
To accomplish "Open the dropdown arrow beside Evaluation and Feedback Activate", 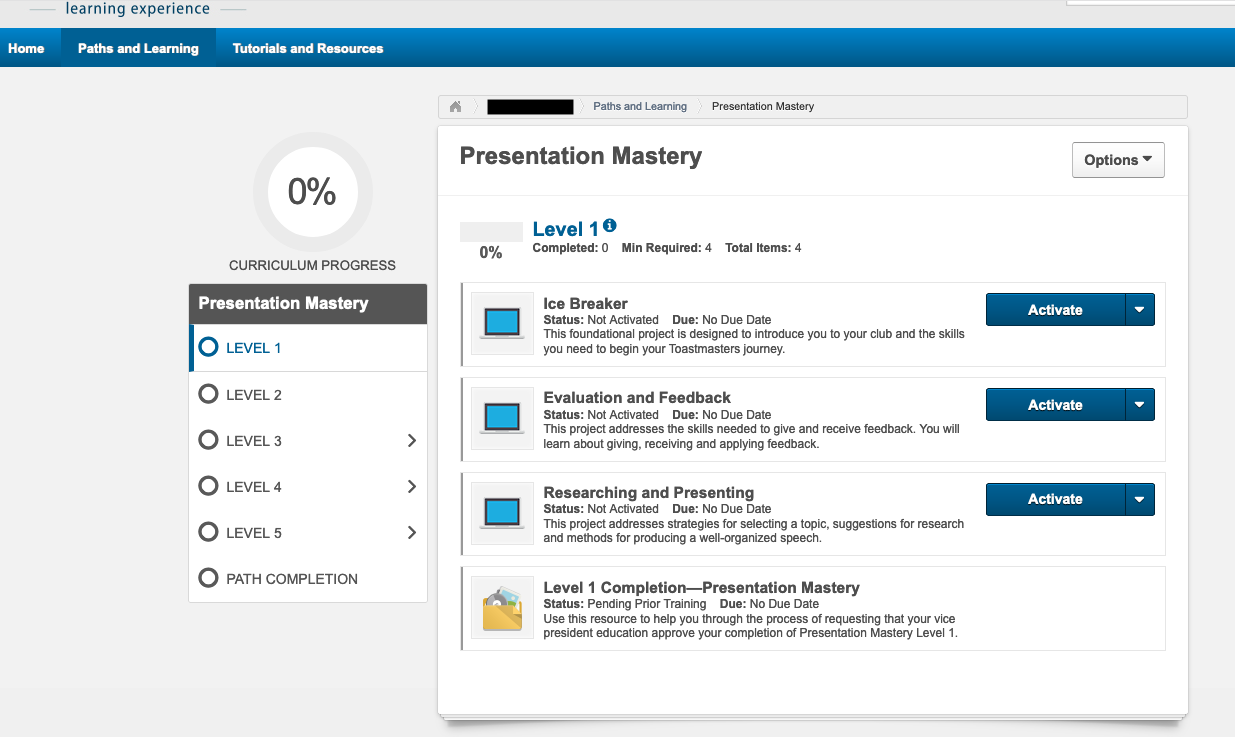I will coord(1139,405).
